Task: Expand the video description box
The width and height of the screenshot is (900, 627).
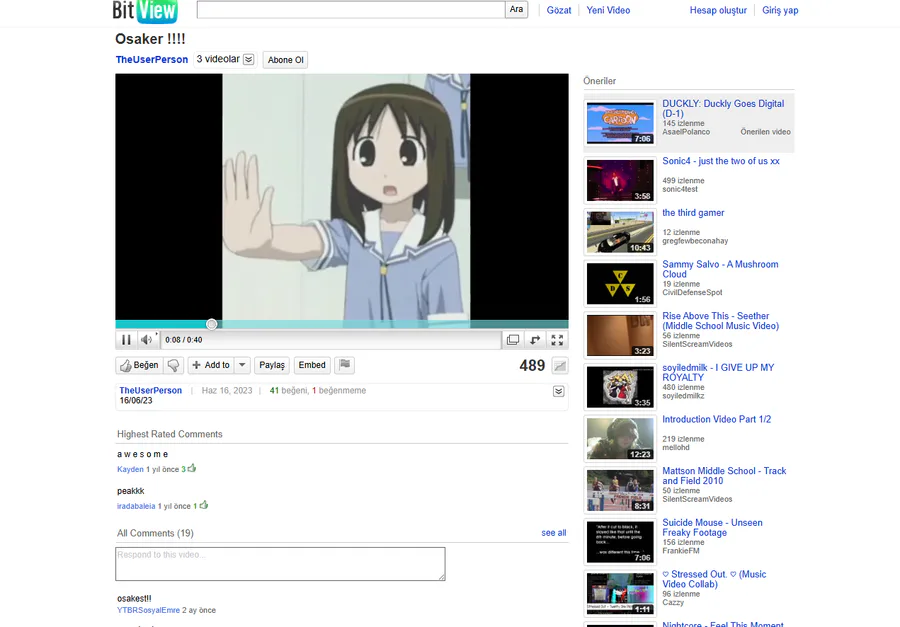Action: (558, 391)
